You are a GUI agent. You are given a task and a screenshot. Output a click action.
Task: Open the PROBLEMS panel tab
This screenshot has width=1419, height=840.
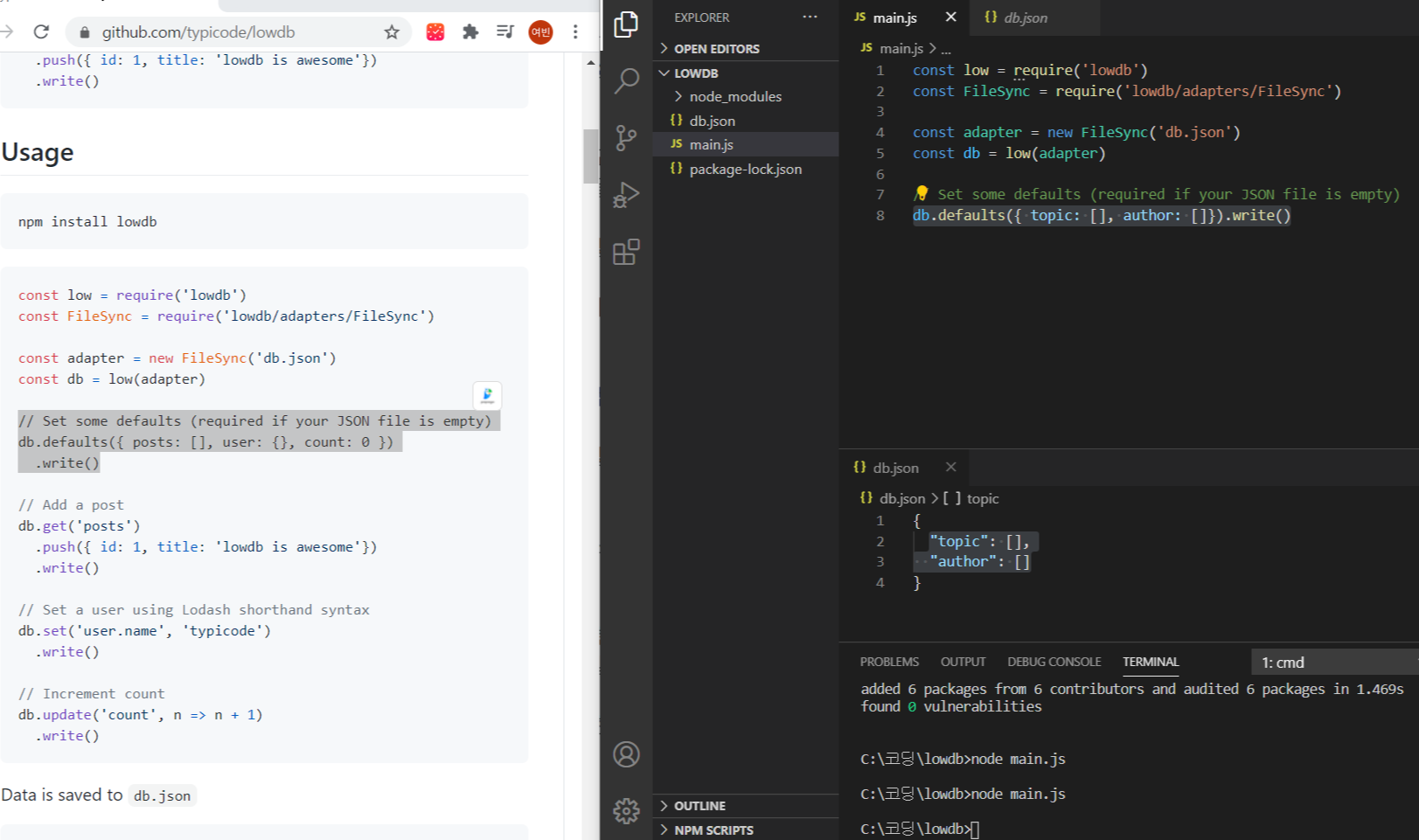pos(889,662)
